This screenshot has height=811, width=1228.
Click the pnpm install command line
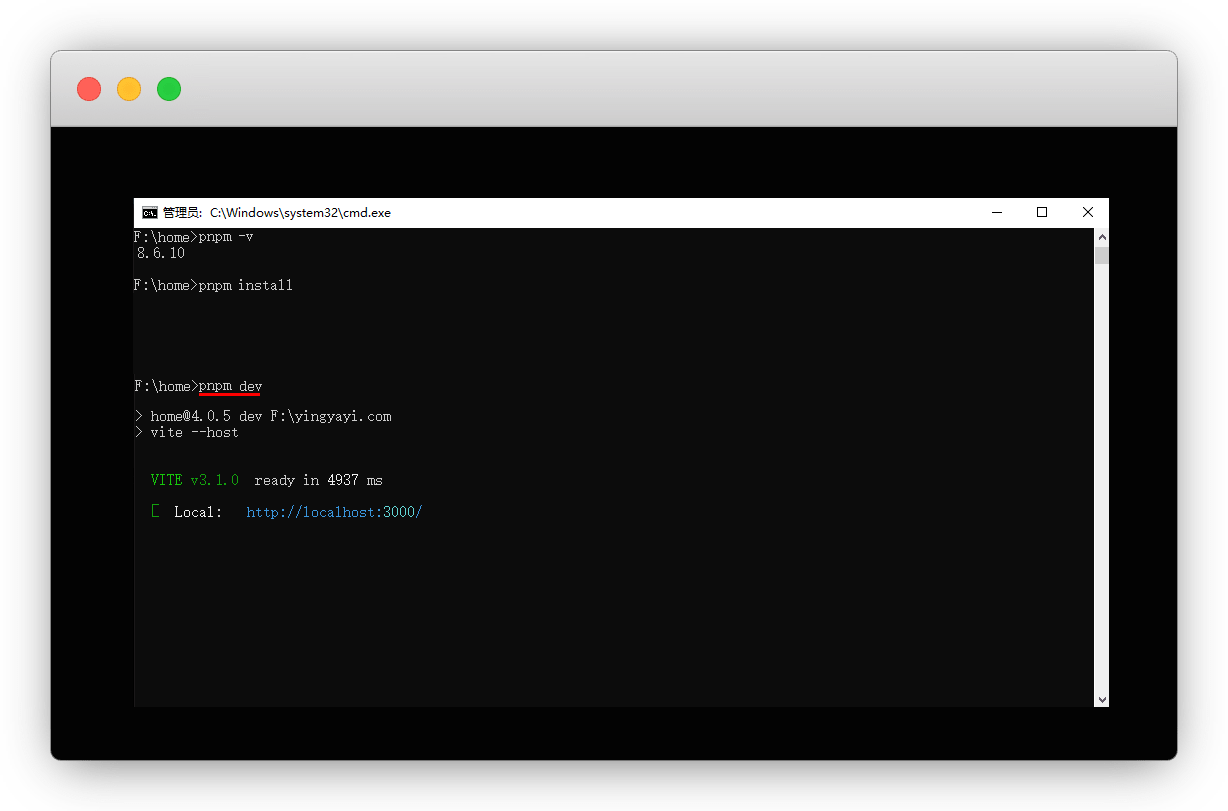point(245,286)
